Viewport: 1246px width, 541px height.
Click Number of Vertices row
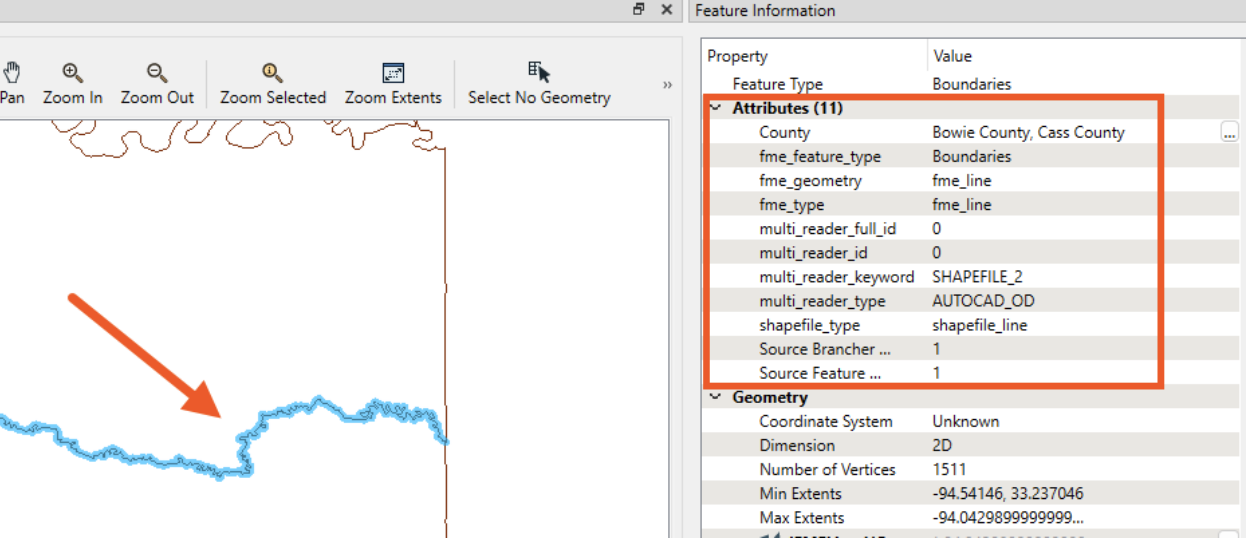[972, 469]
